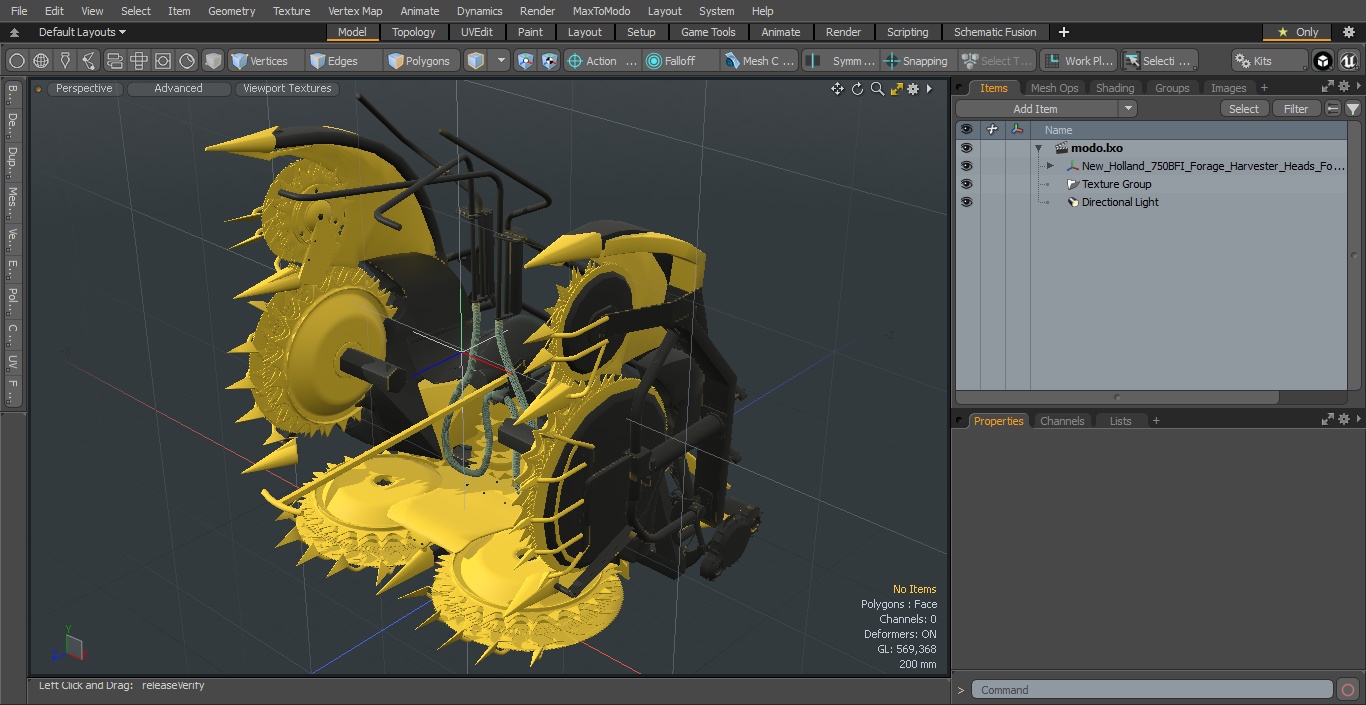Add new layout tab with plus
This screenshot has height=705, width=1366.
point(1063,32)
